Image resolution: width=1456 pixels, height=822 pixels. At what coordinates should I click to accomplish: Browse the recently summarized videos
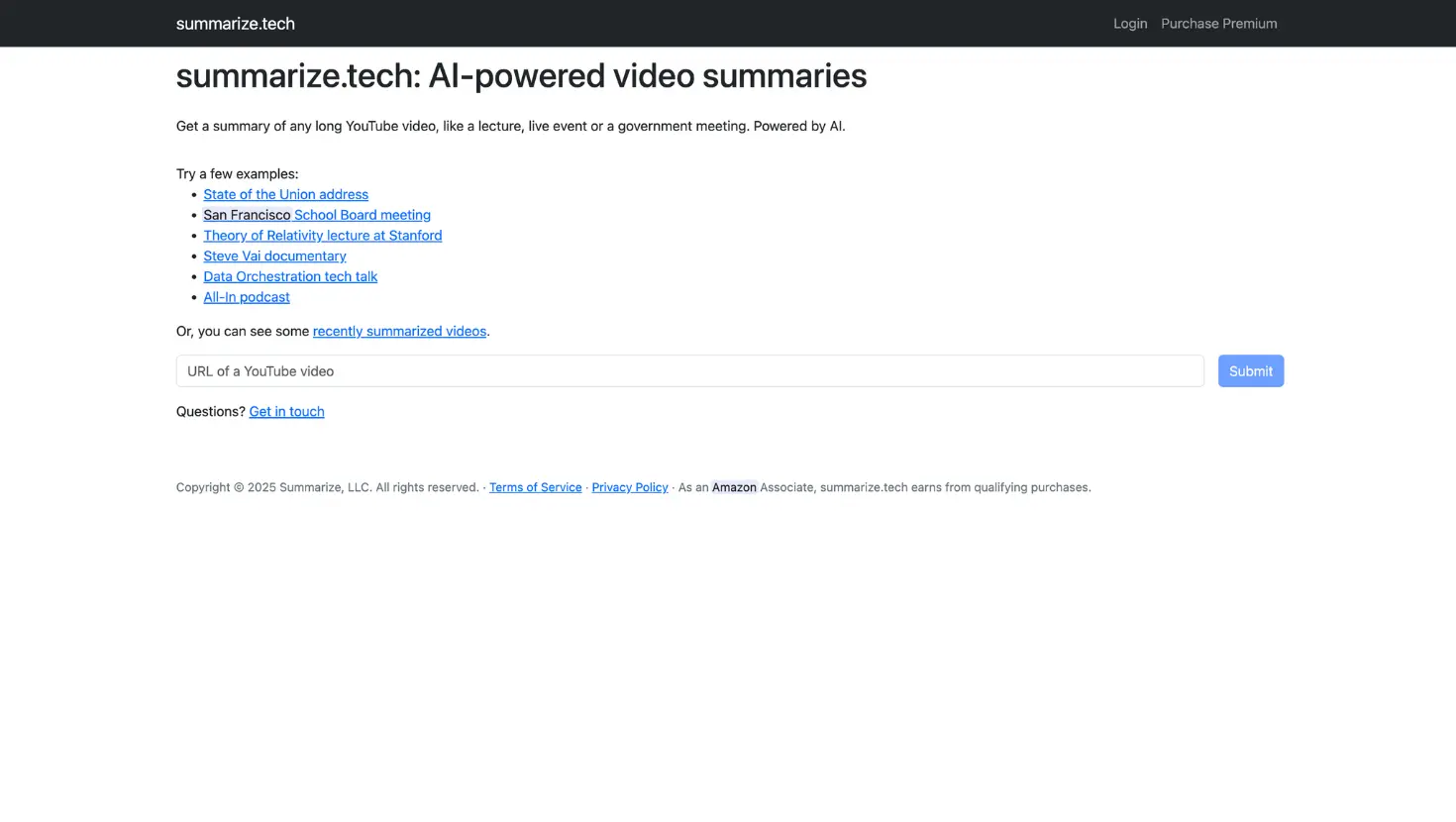399,331
